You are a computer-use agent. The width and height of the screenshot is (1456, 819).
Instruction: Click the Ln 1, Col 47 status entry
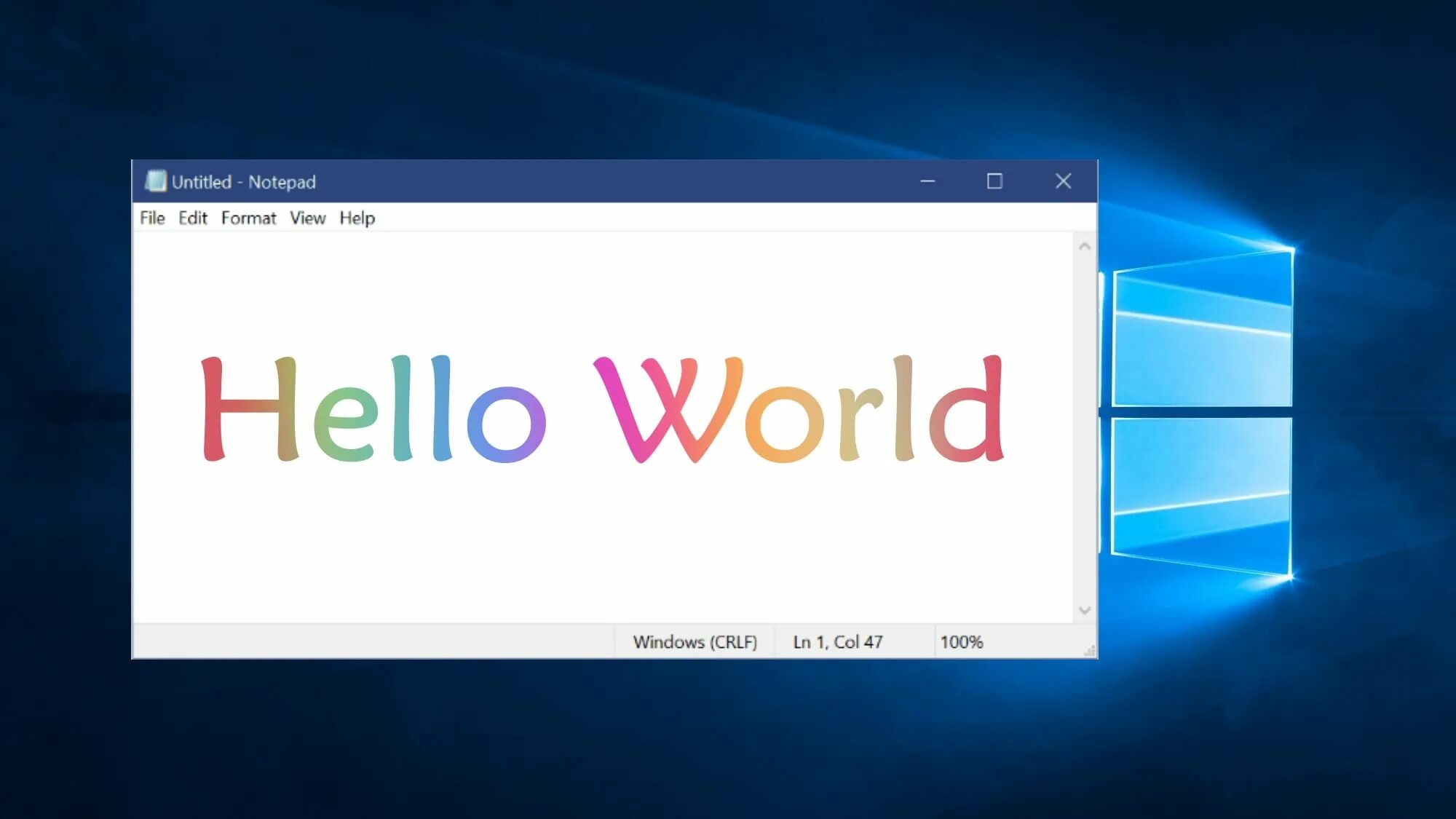[x=838, y=642]
